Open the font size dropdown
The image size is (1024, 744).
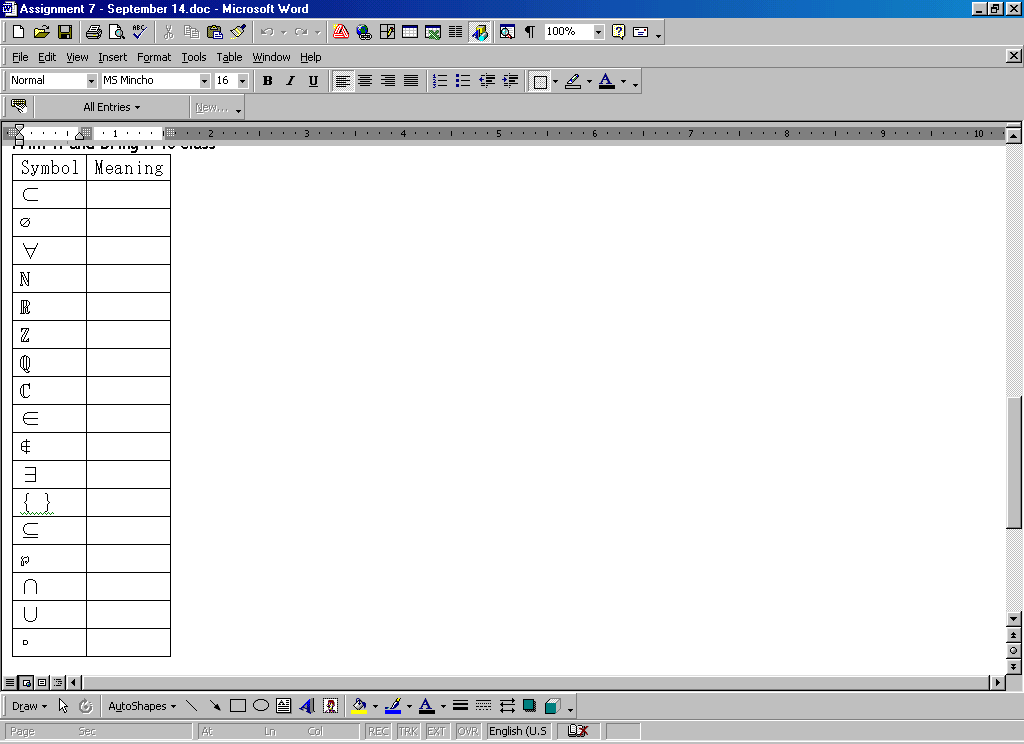click(x=243, y=81)
